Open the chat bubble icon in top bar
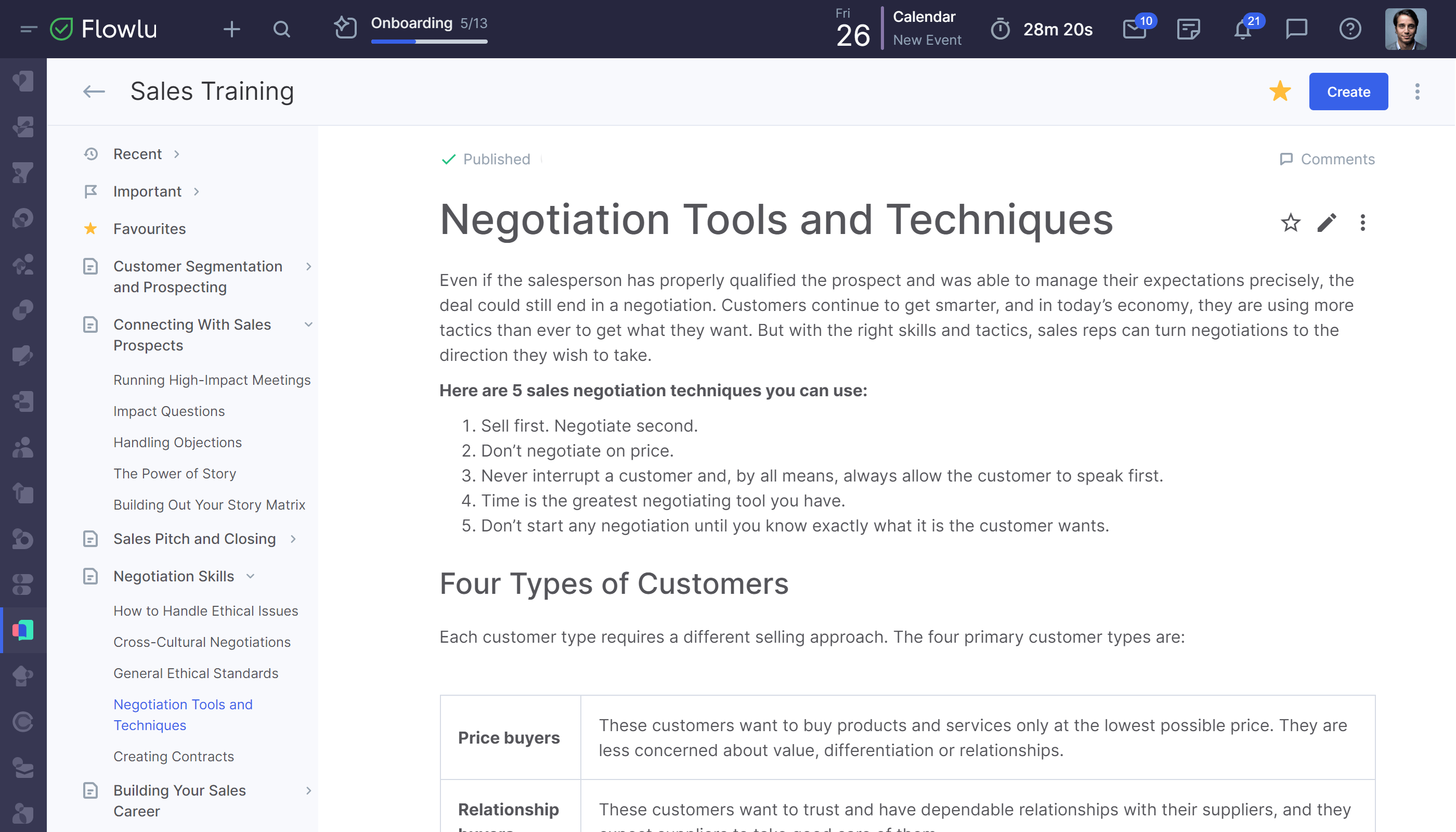 coord(1296,29)
